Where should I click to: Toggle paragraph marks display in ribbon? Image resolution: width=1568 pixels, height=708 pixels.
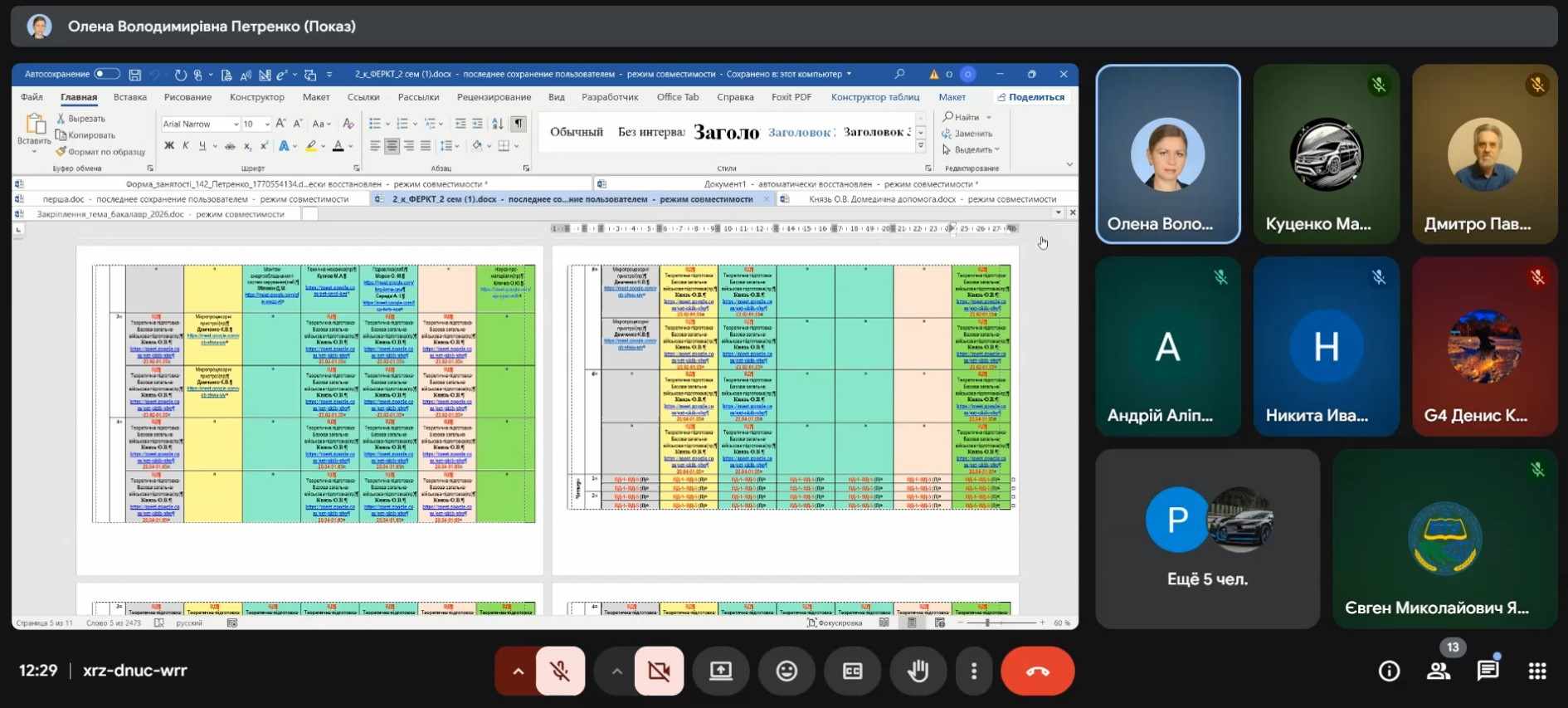[519, 124]
